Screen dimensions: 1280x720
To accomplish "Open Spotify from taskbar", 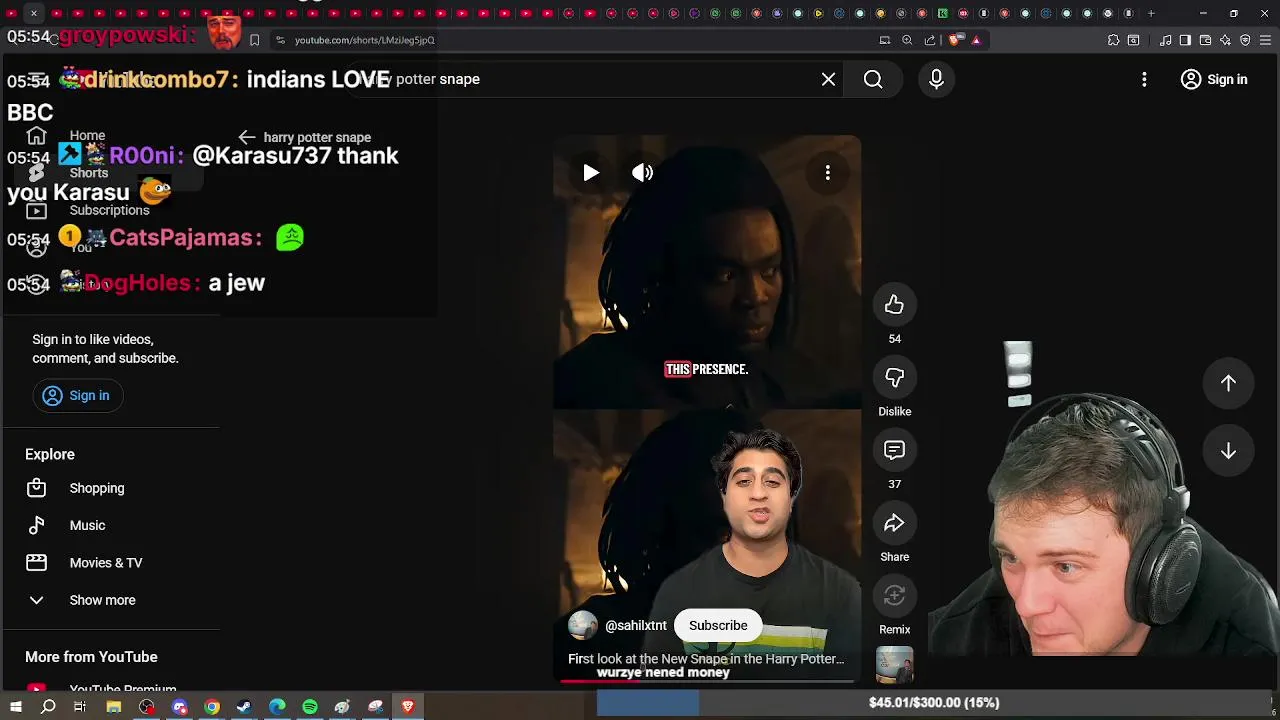I will click(x=310, y=707).
